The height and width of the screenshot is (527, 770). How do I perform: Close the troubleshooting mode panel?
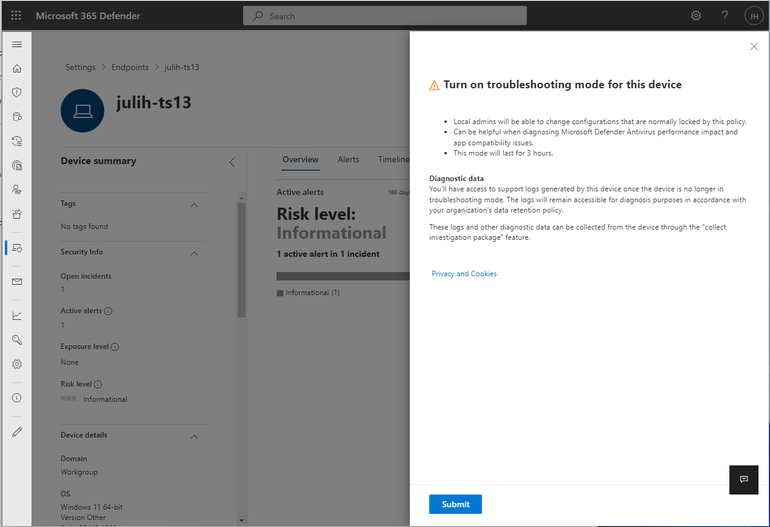pos(754,47)
